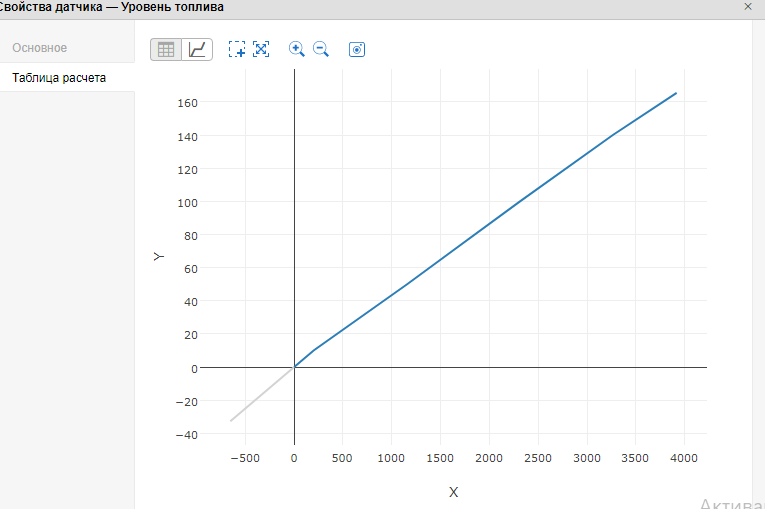The width and height of the screenshot is (765, 509).
Task: Click the -500 tick on X axis
Action: pos(244,458)
